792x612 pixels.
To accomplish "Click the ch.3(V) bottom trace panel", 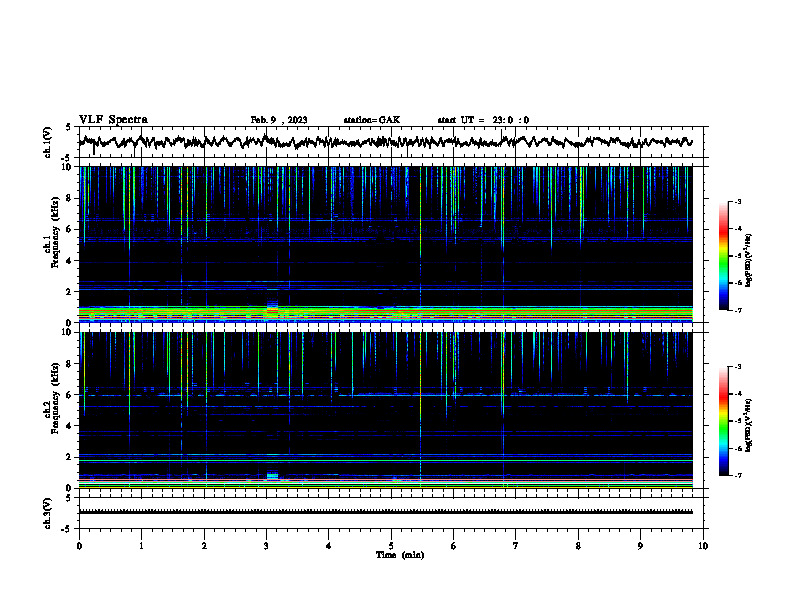I will 391,513.
